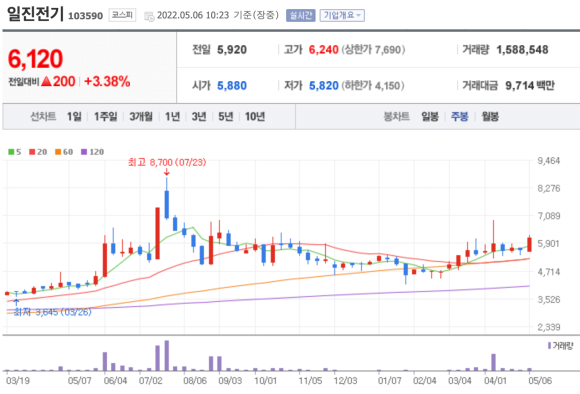Click the 최저 3,645 (03/26) low marker
Viewport: 580px width, 394px height.
(x=52, y=312)
